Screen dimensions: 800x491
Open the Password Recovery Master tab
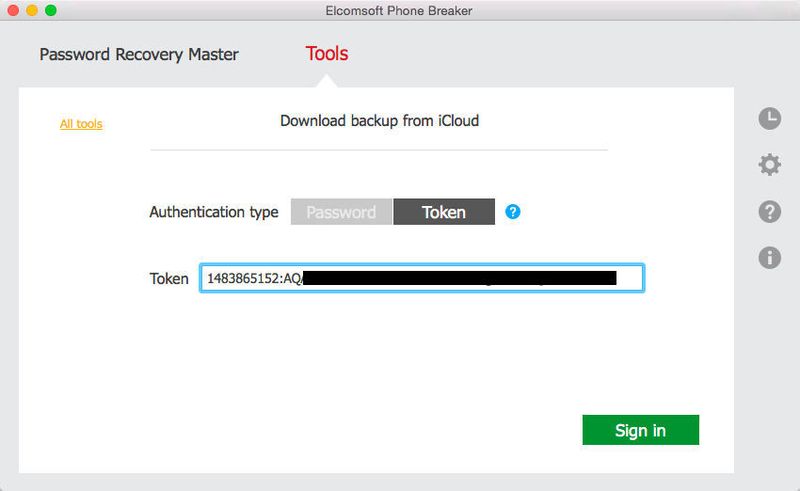(139, 54)
